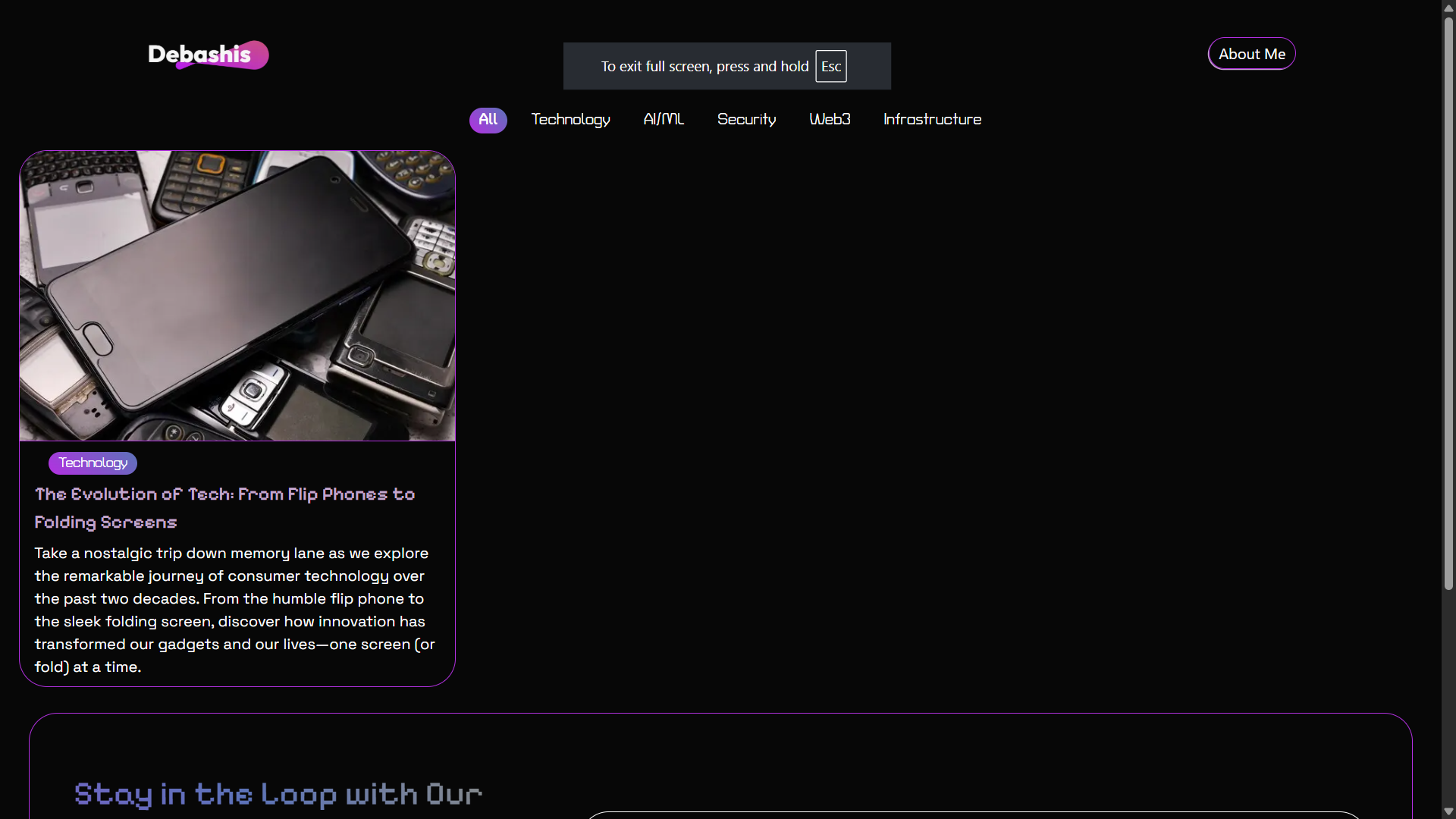Viewport: 1456px width, 819px height.
Task: Open the About Me page
Action: point(1251,54)
